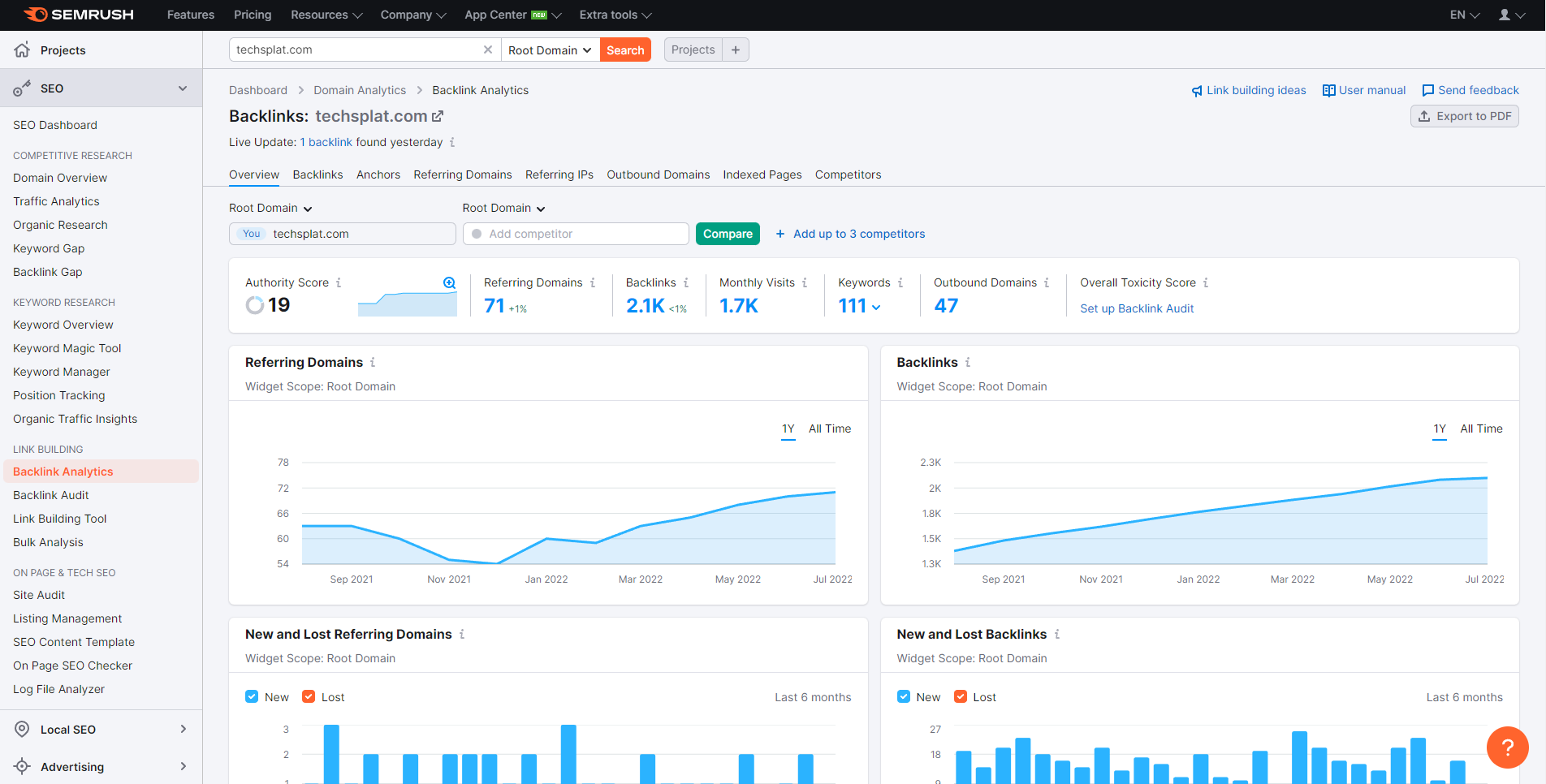The height and width of the screenshot is (784, 1546).
Task: Click Backlinks metric info icon
Action: click(686, 282)
